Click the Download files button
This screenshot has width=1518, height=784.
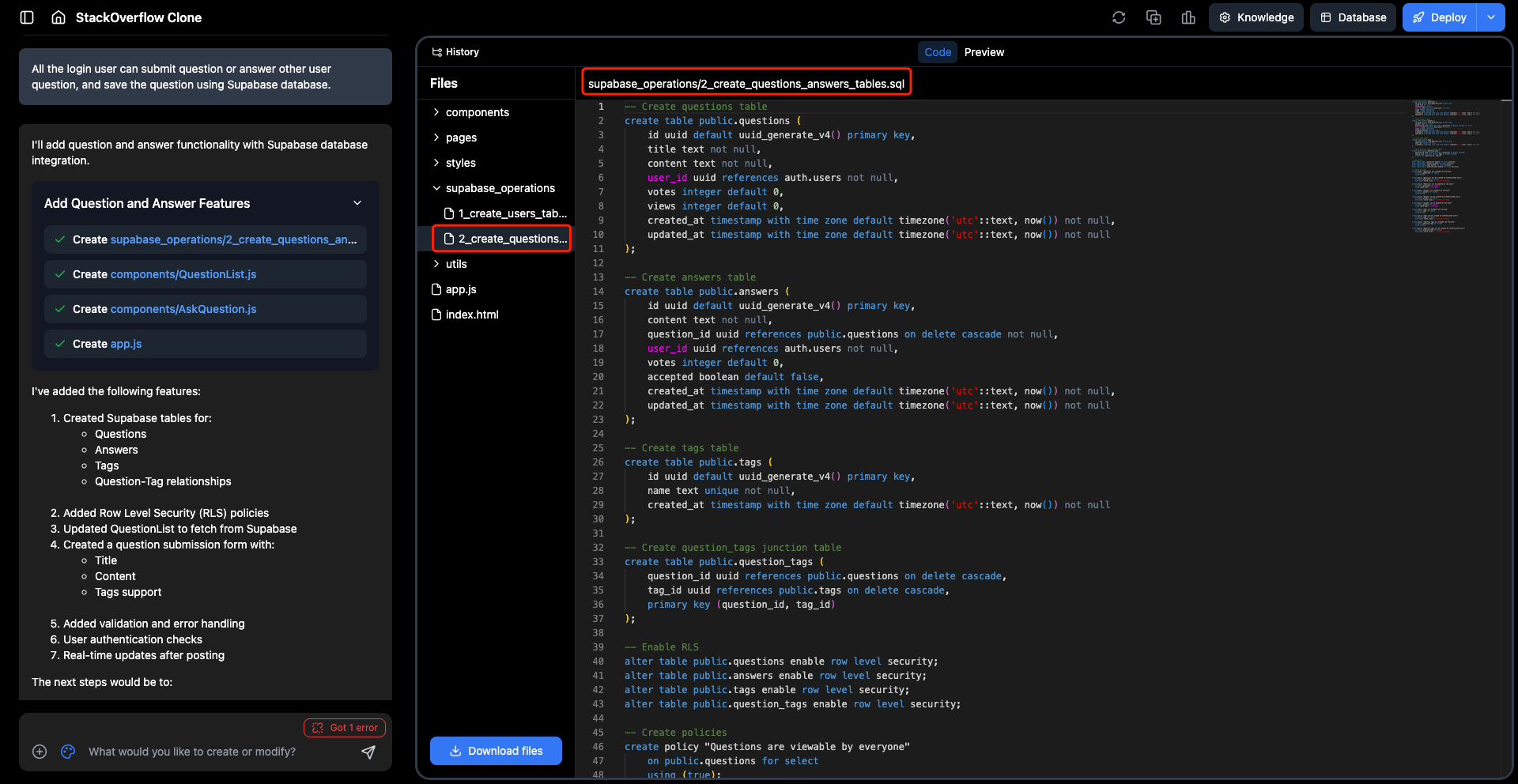click(496, 751)
